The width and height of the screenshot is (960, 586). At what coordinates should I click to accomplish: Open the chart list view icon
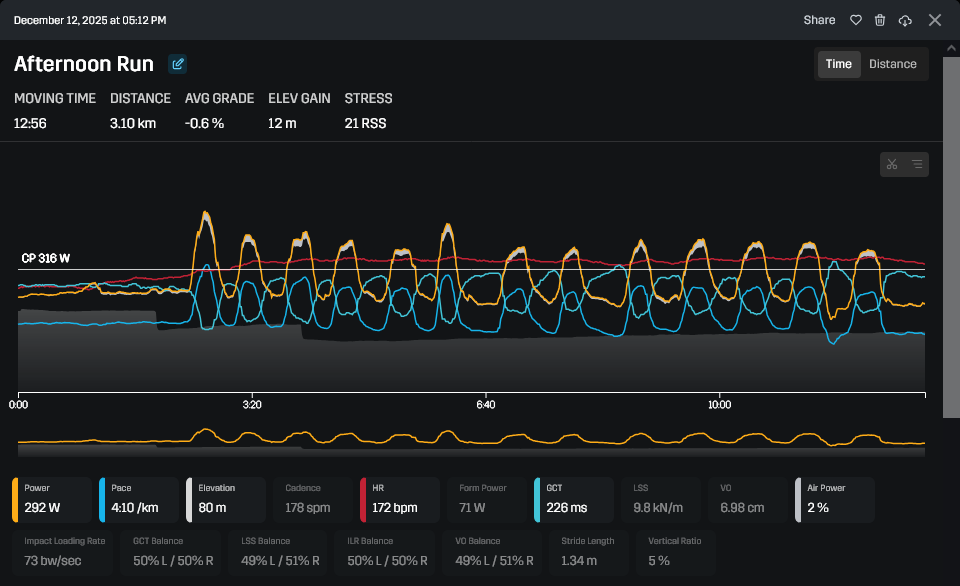coord(917,164)
